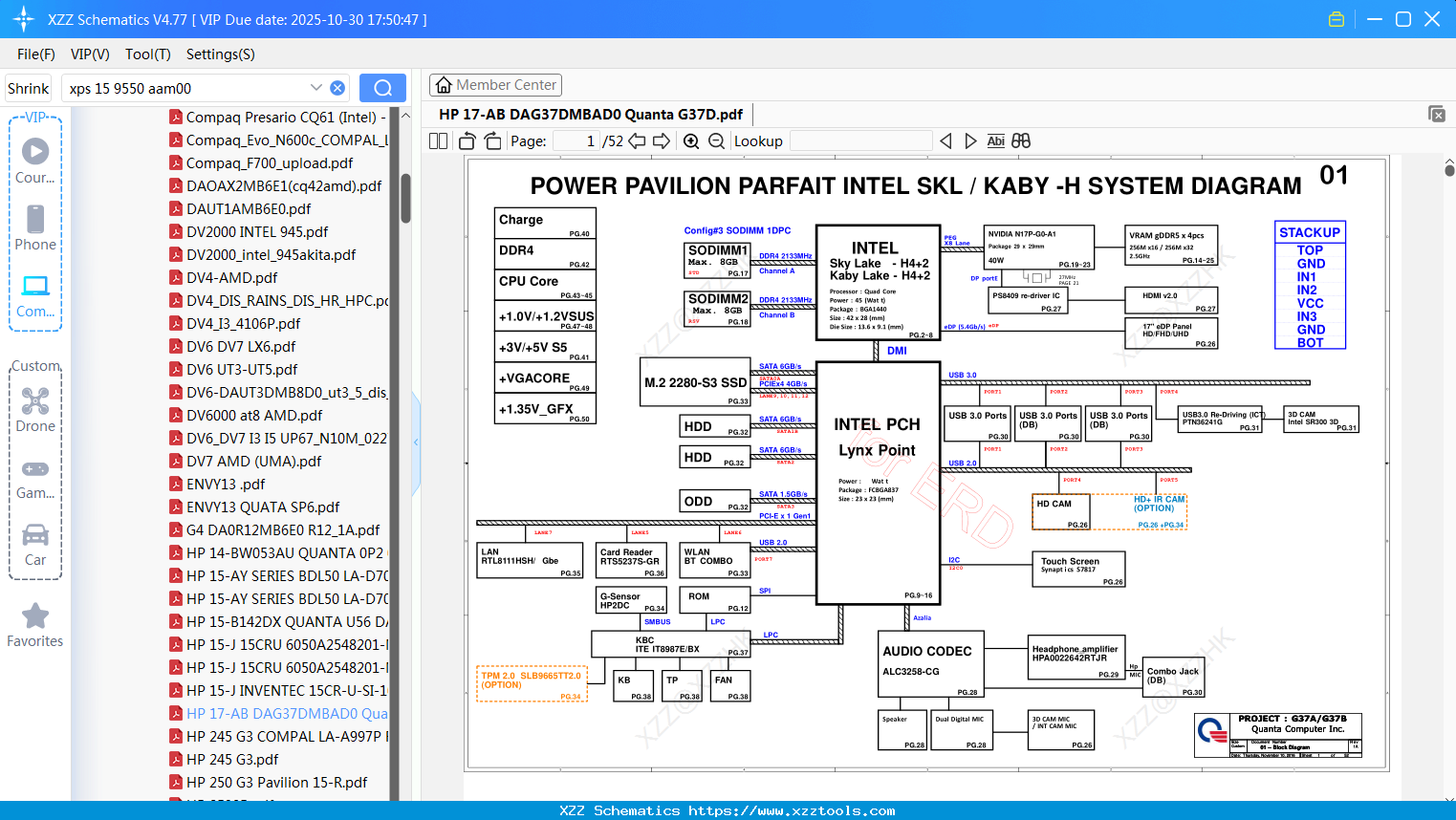Toggle the Abi text match option
Image resolution: width=1456 pixels, height=820 pixels.
pyautogui.click(x=995, y=140)
